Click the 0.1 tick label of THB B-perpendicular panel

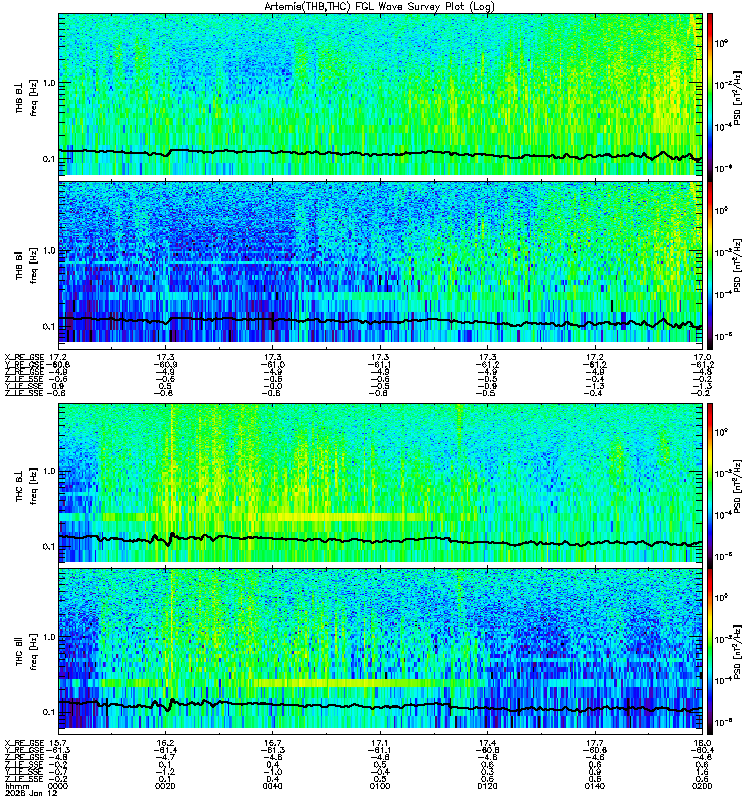[x=49, y=159]
